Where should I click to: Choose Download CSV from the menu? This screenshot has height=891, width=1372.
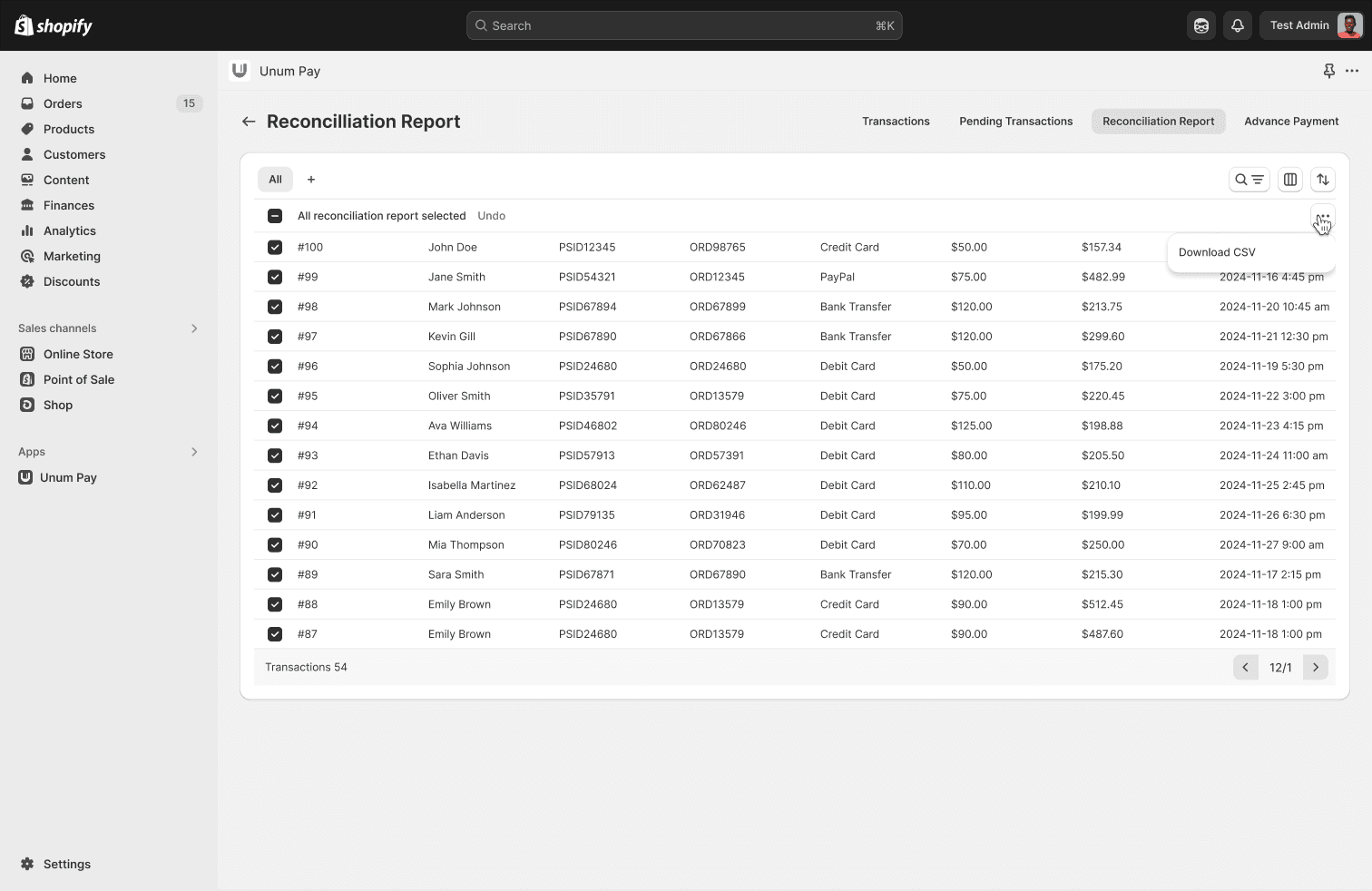1217,252
